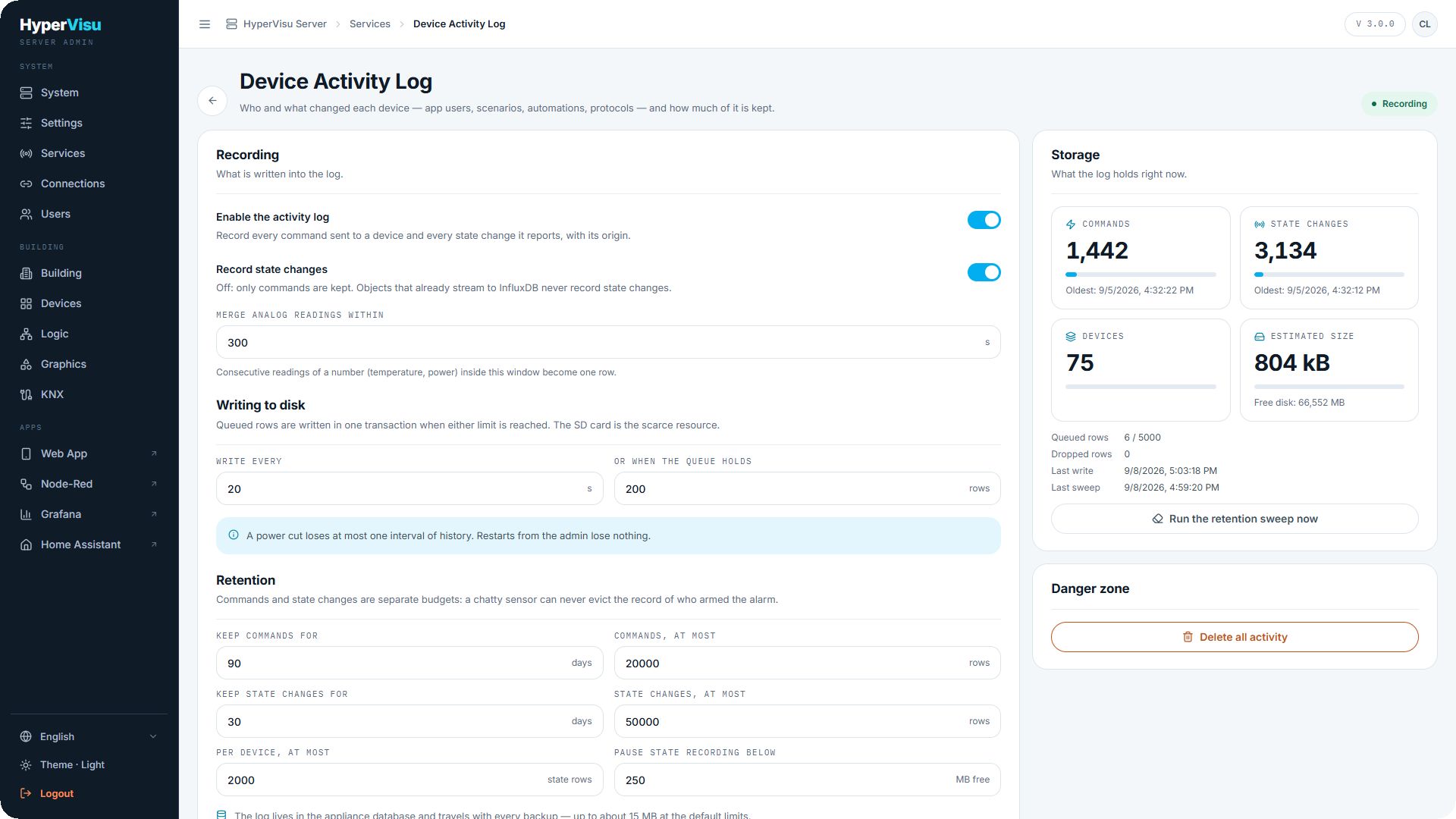Click the Estimated Size disk icon
The height and width of the screenshot is (819, 1456).
tap(1260, 337)
